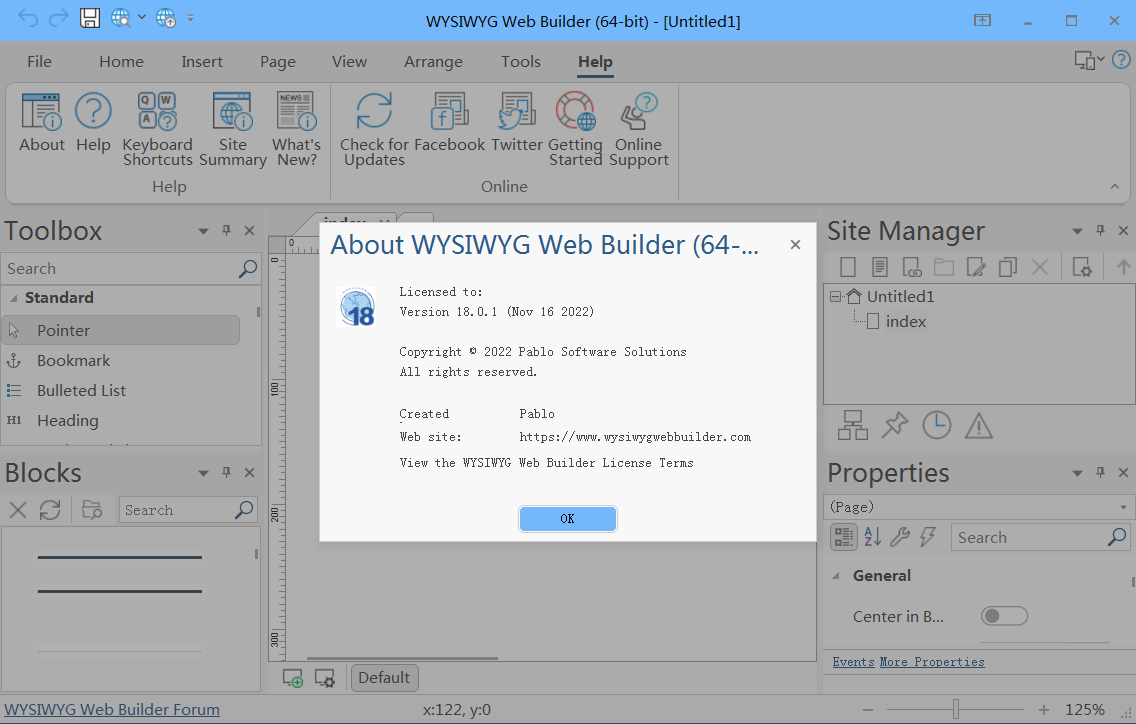The width and height of the screenshot is (1136, 724).
Task: Click the new page from template icon
Action: pyautogui.click(x=880, y=267)
